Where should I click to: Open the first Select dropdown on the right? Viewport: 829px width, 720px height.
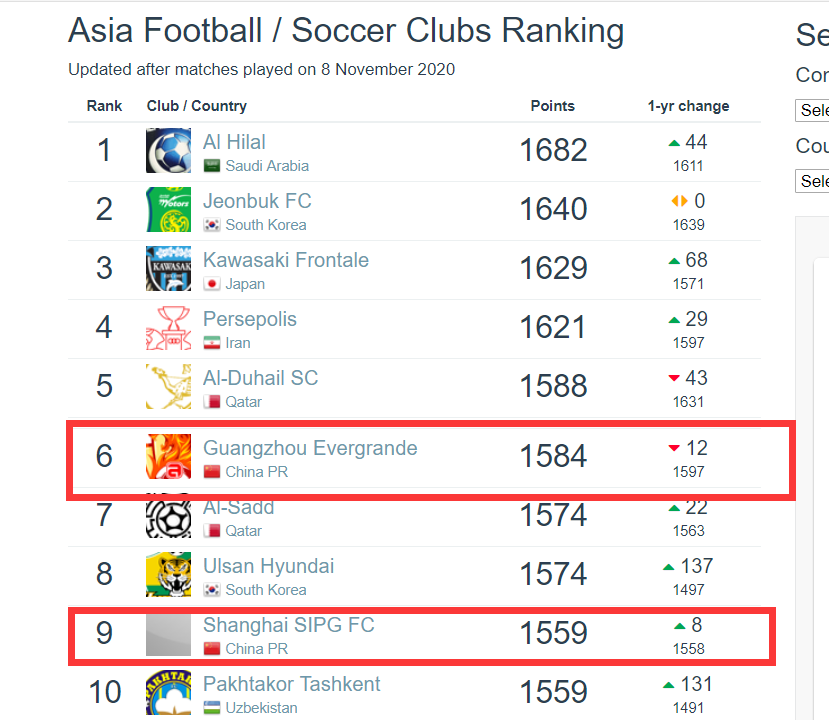click(x=813, y=110)
